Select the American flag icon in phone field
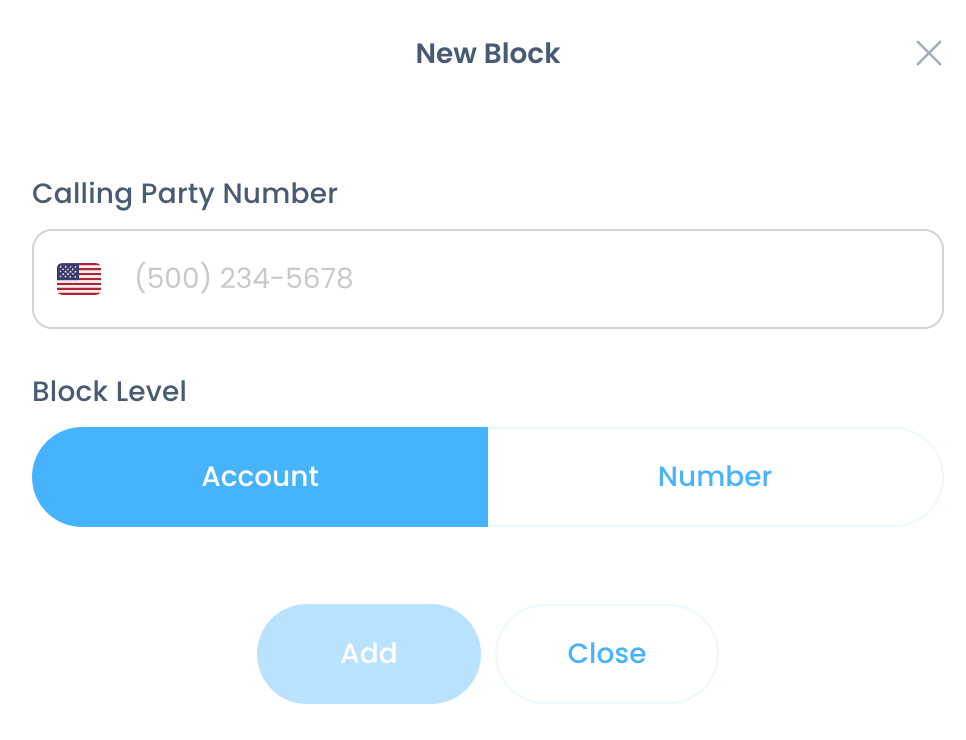The image size is (966, 740). coord(79,279)
